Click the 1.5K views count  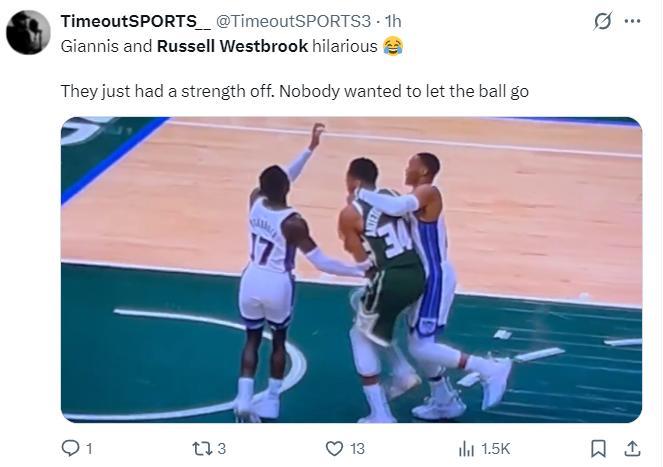[x=496, y=450]
